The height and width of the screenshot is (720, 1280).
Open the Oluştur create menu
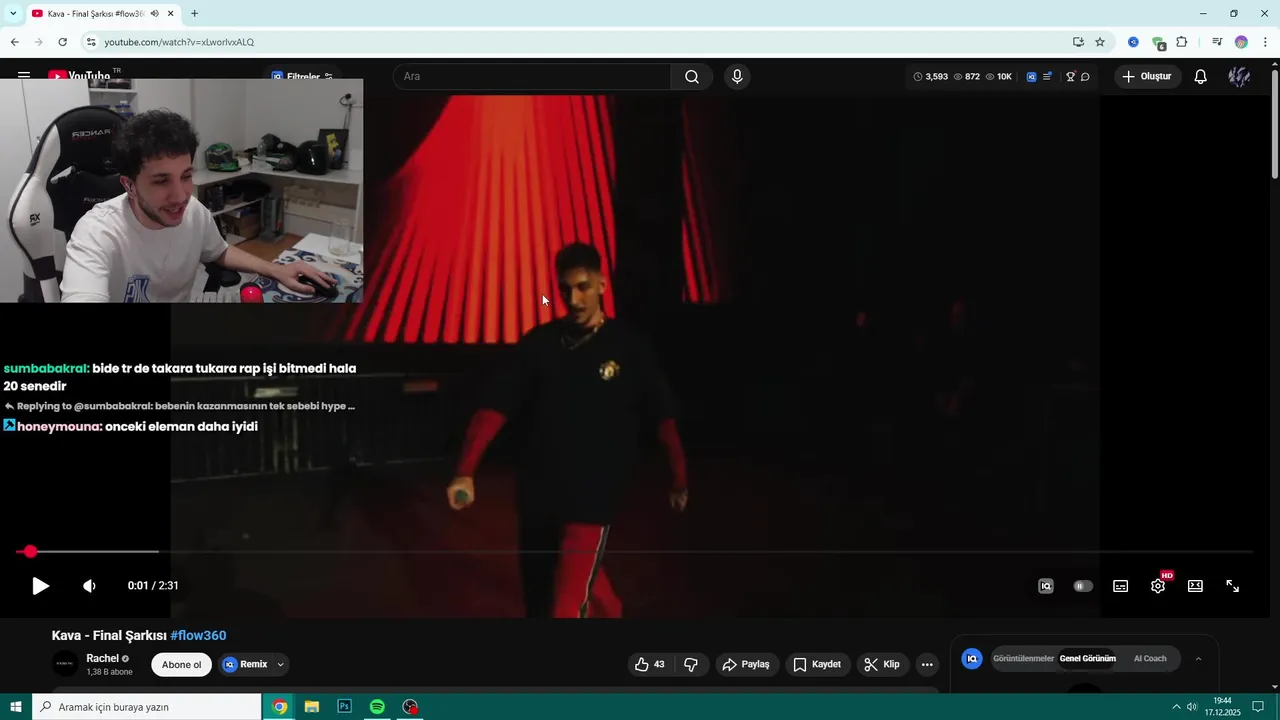coord(1147,77)
